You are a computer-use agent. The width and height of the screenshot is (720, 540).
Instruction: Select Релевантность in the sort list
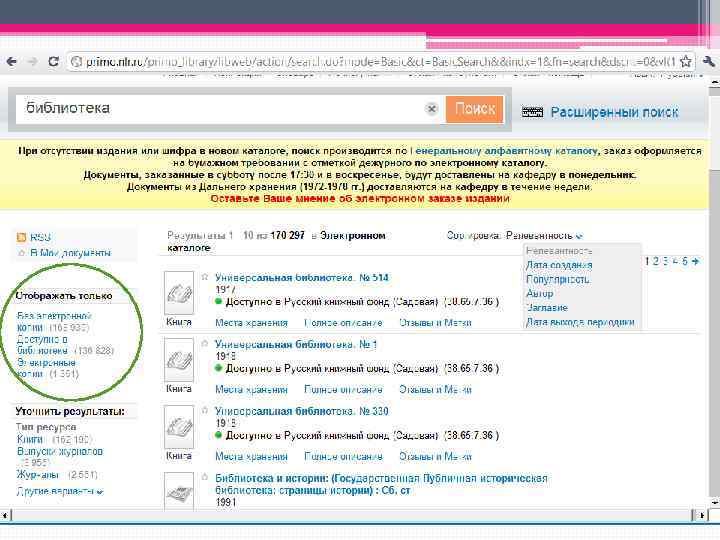559,251
